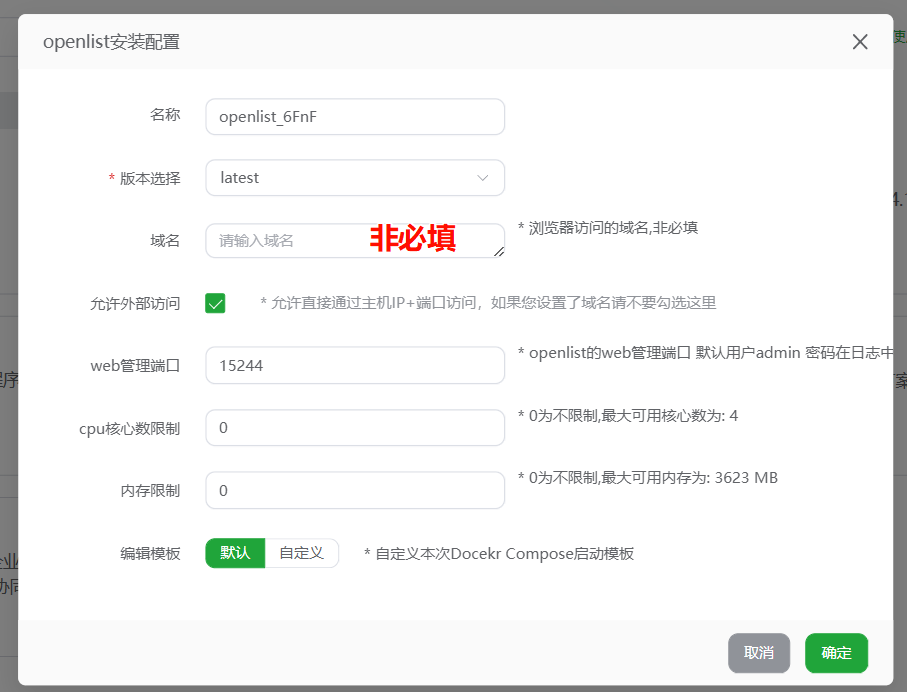This screenshot has width=907, height=692.
Task: Click the resize handle on domain field
Action: coord(499,252)
